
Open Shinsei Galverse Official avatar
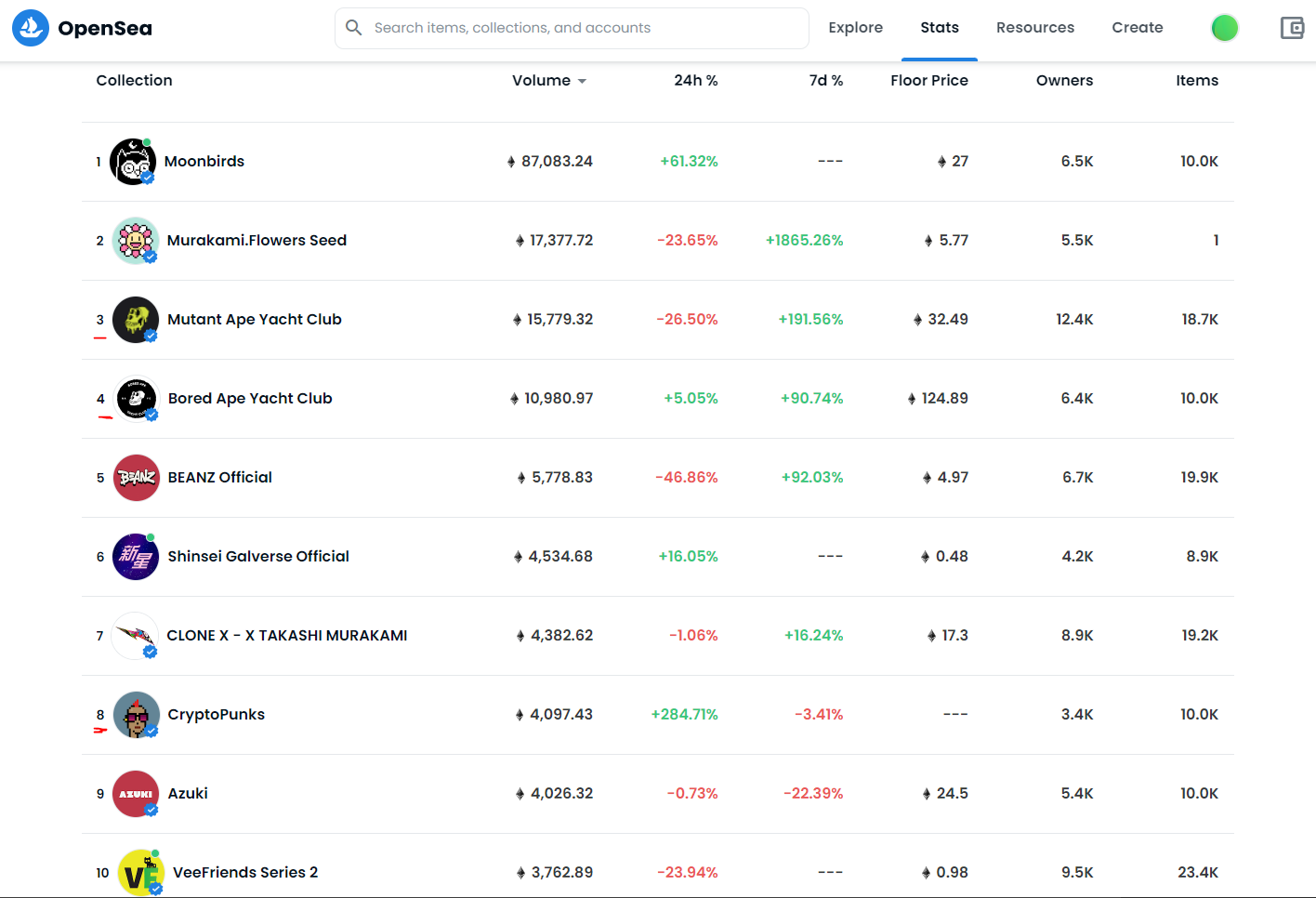coord(136,557)
